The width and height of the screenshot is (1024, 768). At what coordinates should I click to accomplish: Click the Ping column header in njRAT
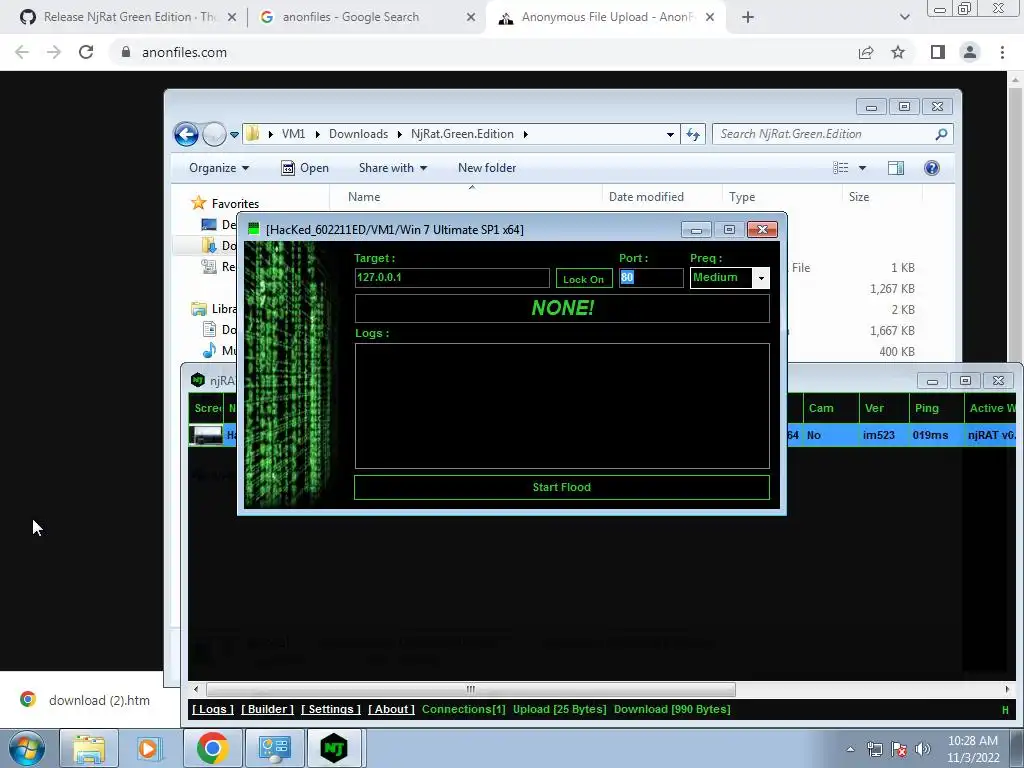click(936, 408)
